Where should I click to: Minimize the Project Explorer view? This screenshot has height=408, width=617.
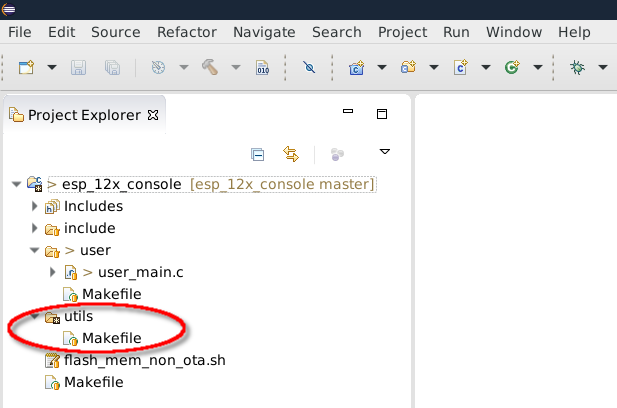click(348, 111)
